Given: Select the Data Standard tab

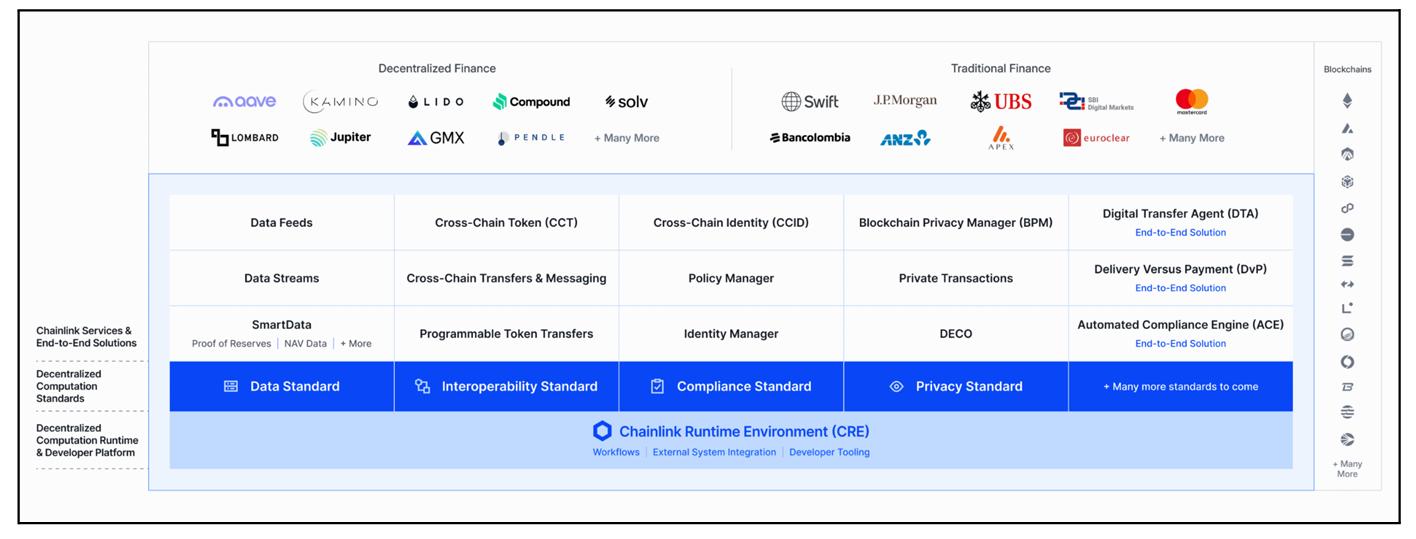Looking at the screenshot, I should [281, 386].
